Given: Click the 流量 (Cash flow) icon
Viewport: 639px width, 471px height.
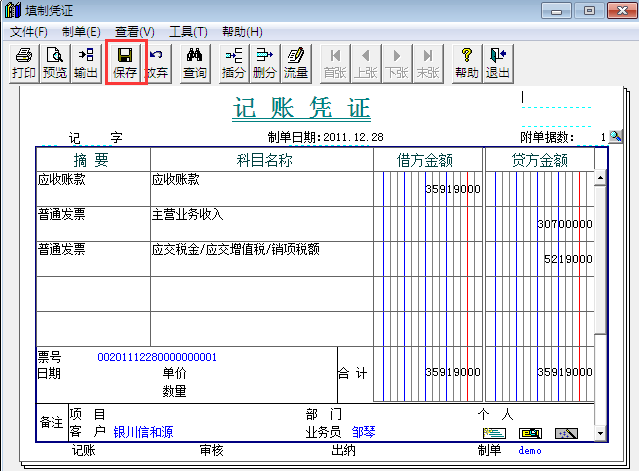Looking at the screenshot, I should (295, 63).
